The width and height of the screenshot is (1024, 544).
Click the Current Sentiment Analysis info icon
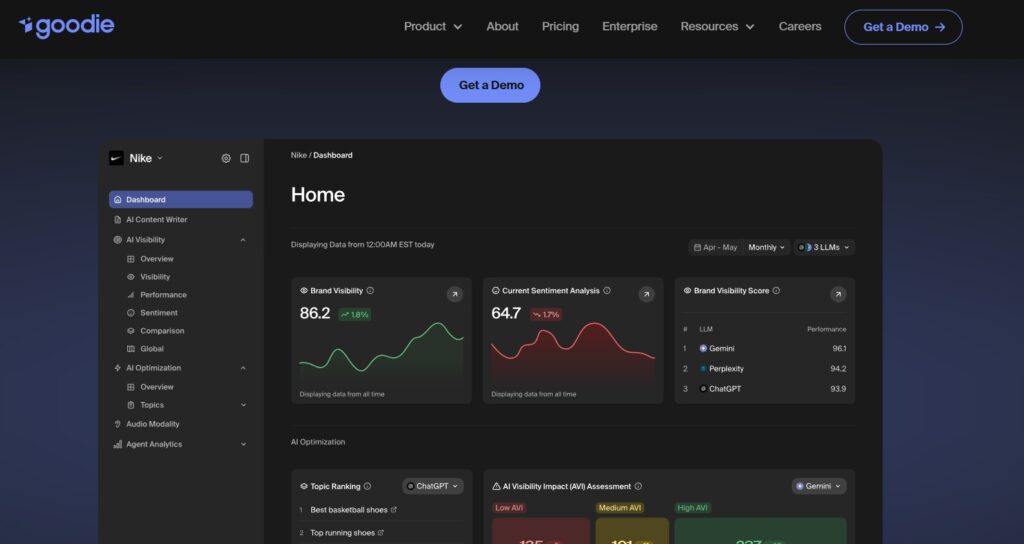click(607, 291)
